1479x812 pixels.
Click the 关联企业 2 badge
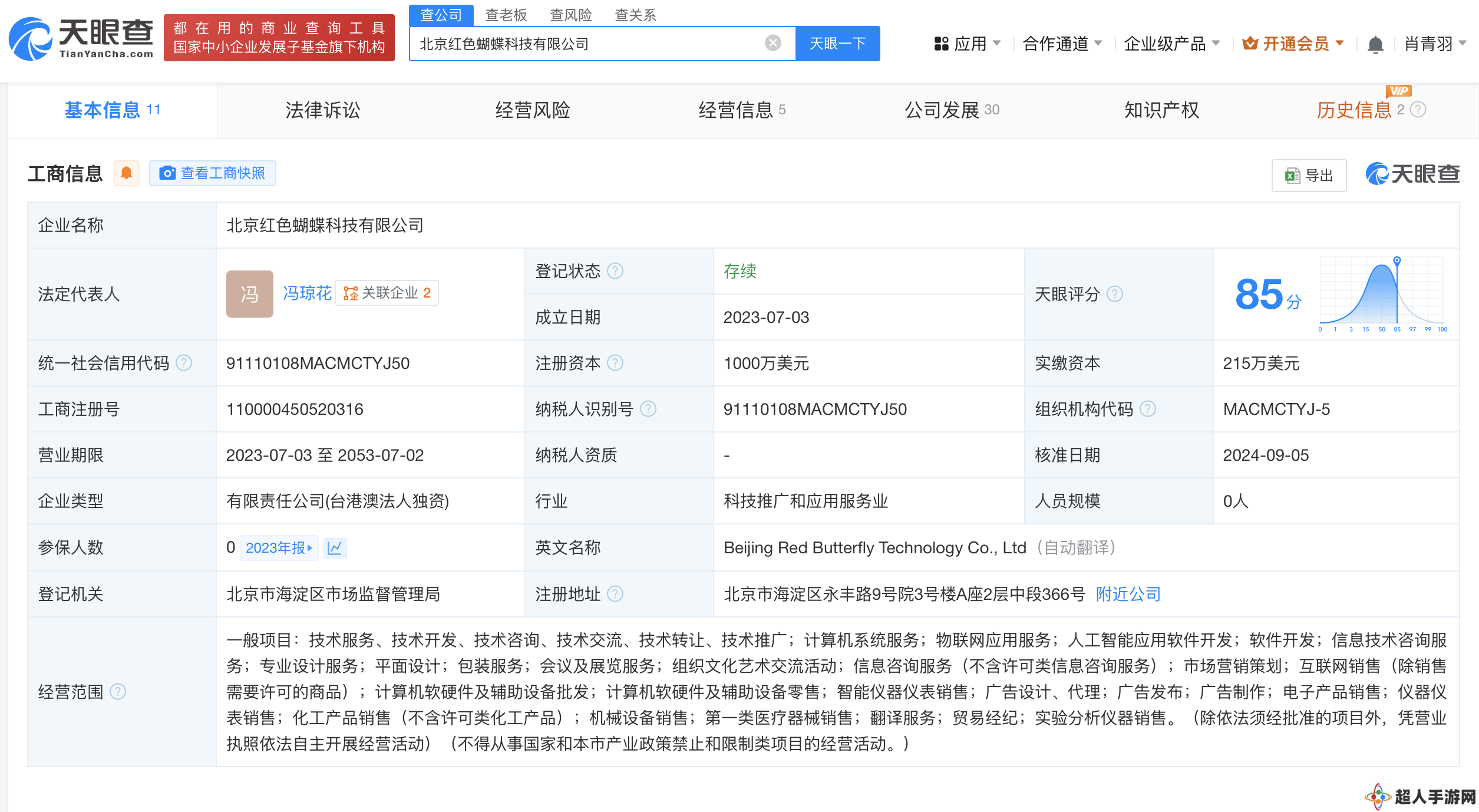387,293
